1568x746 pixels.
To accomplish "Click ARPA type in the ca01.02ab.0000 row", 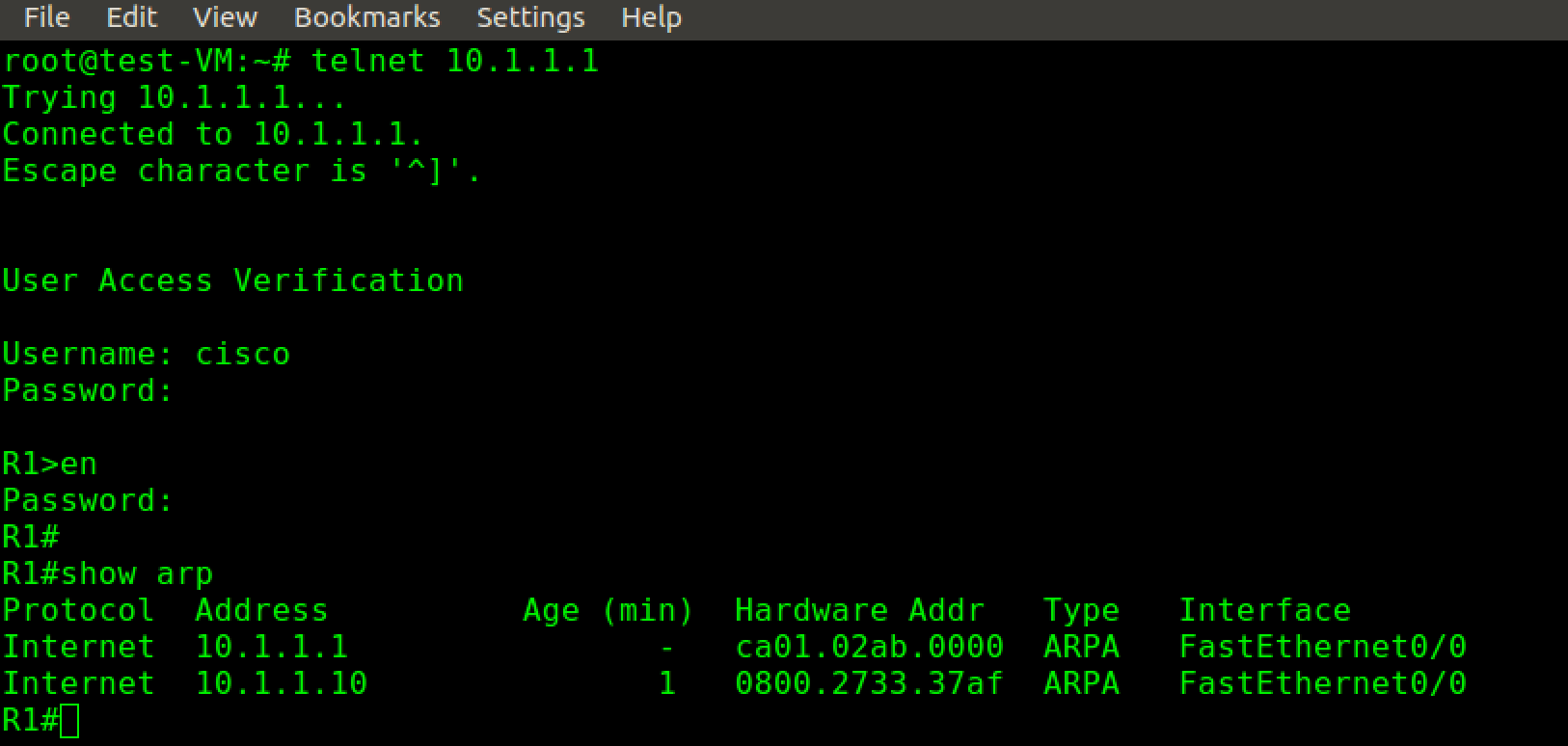I will click(1081, 647).
